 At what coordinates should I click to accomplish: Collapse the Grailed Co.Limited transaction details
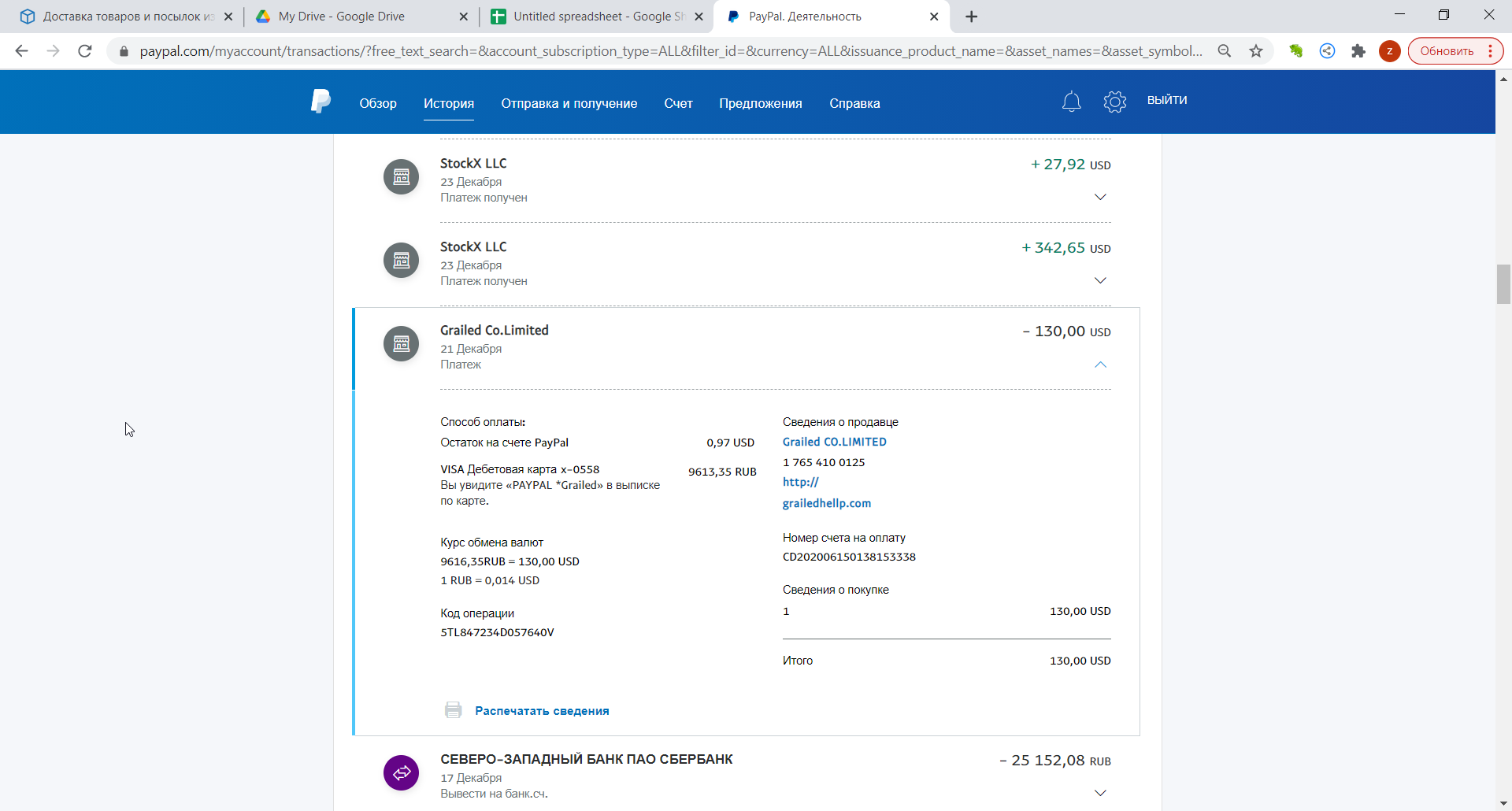tap(1100, 365)
